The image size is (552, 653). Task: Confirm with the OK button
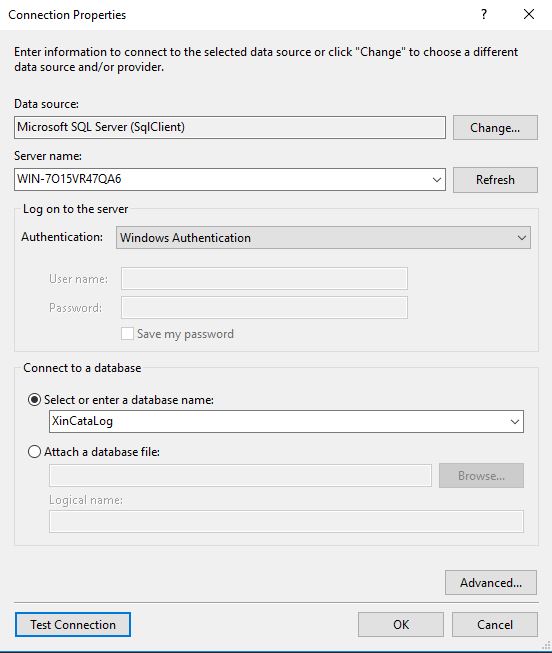[401, 625]
